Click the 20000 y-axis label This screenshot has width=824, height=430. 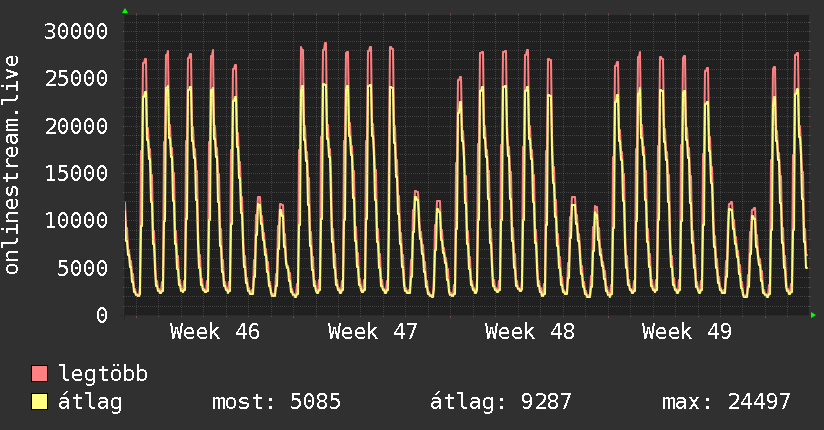coord(77,126)
